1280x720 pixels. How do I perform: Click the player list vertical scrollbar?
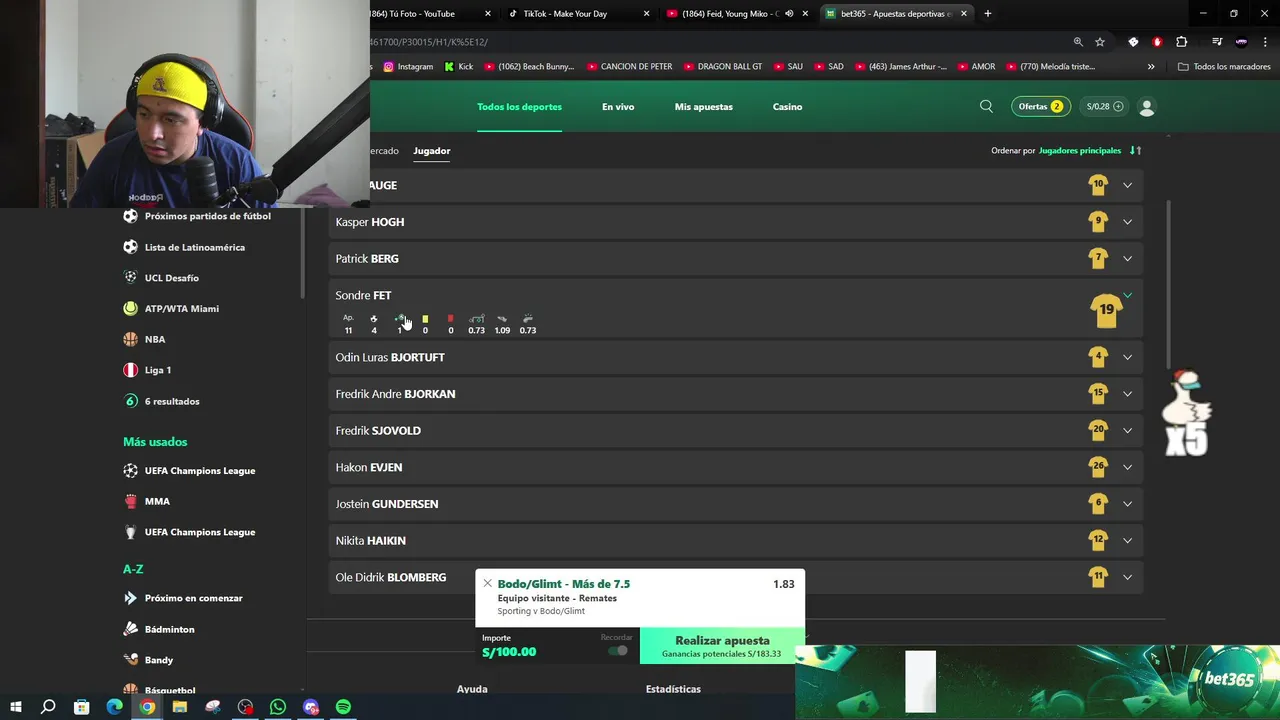coord(1168,284)
